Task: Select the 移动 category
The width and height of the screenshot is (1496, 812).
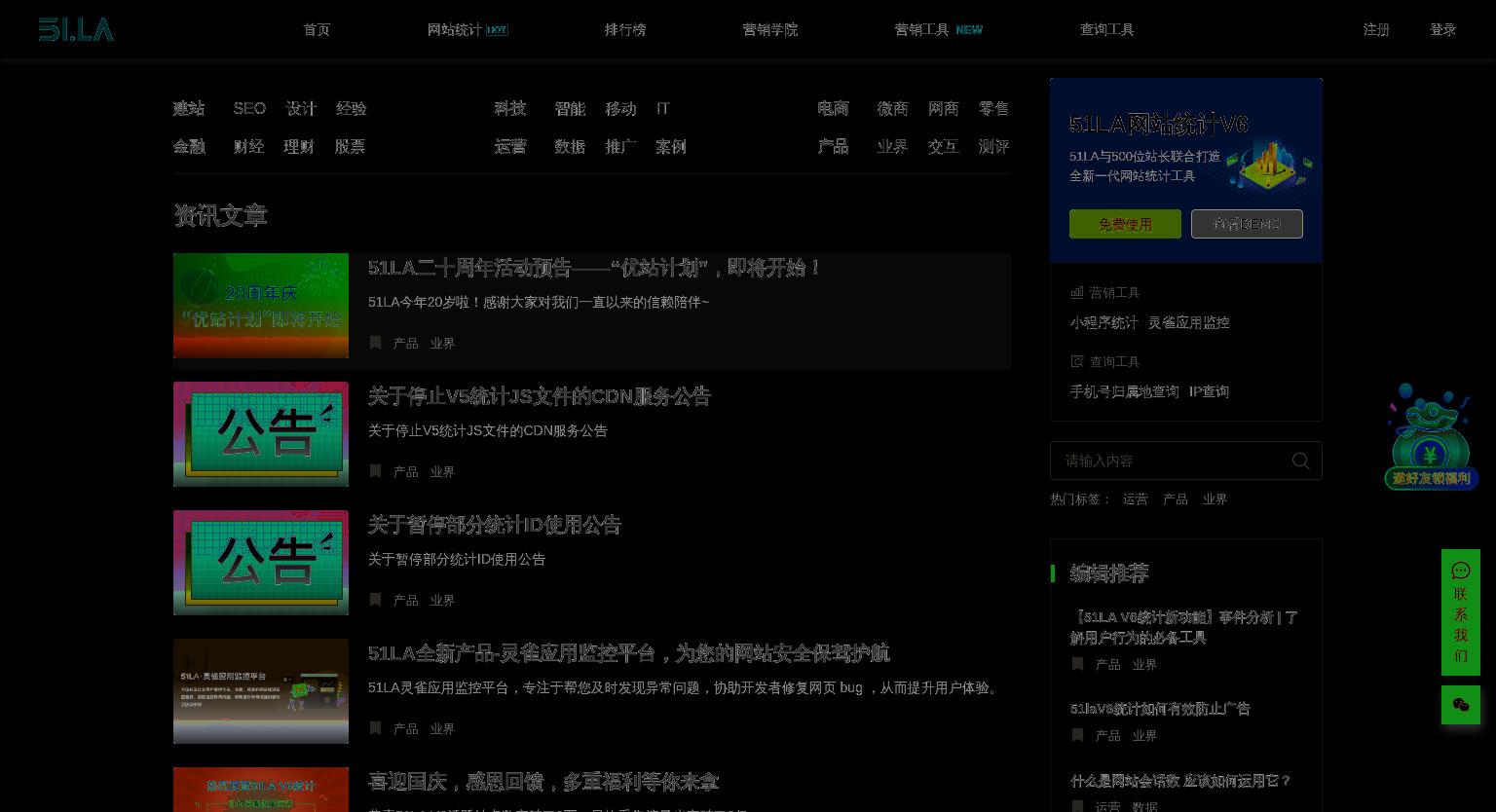Action: (620, 108)
